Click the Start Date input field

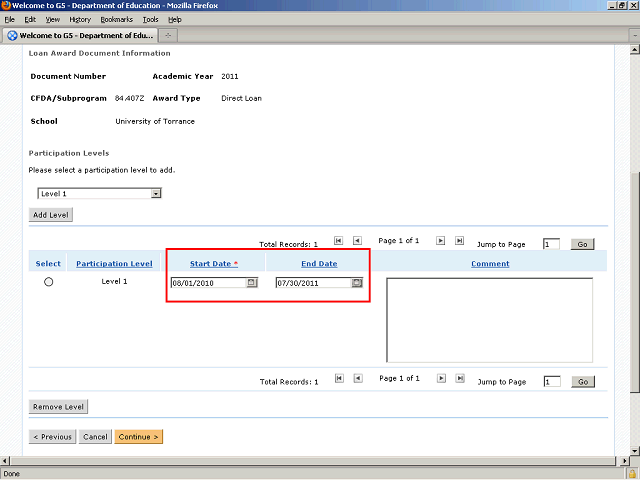209,283
